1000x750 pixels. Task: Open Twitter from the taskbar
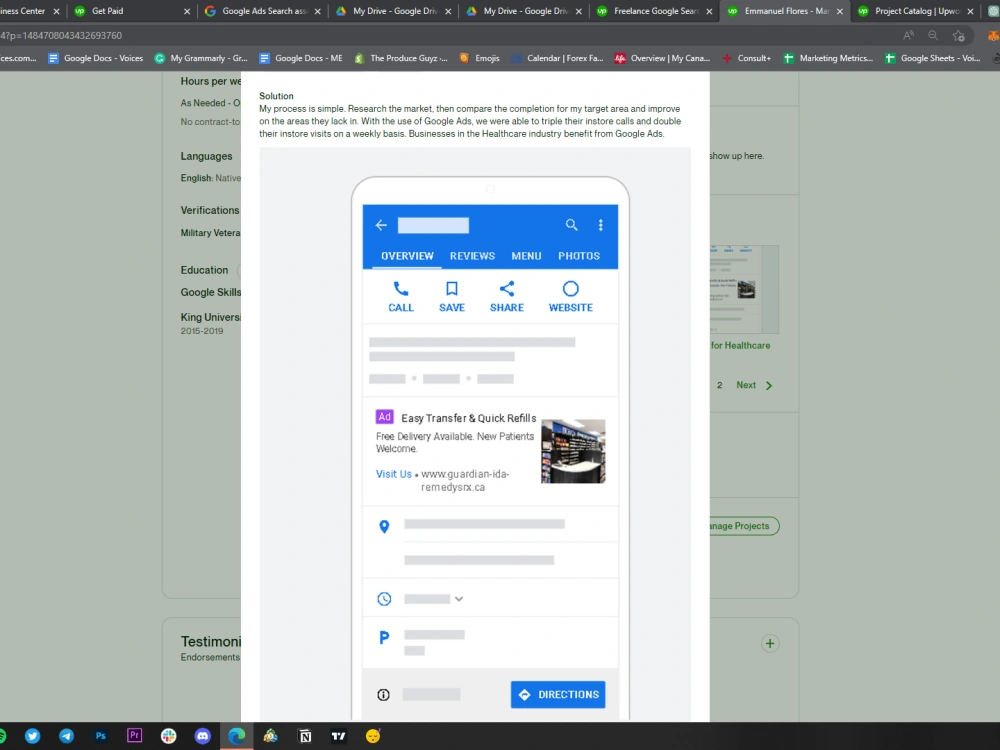pos(33,736)
